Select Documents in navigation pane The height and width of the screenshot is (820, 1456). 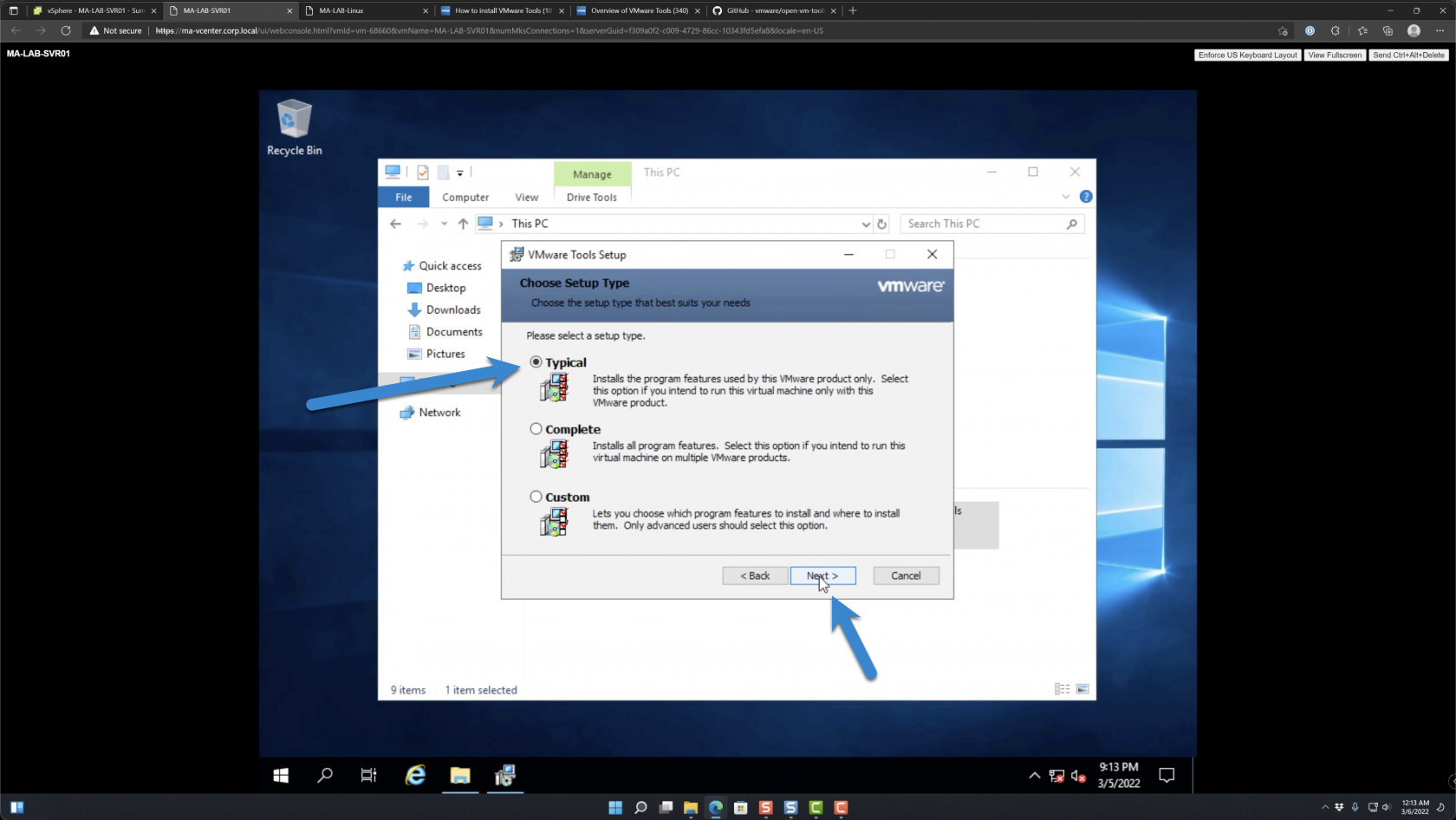click(445, 332)
